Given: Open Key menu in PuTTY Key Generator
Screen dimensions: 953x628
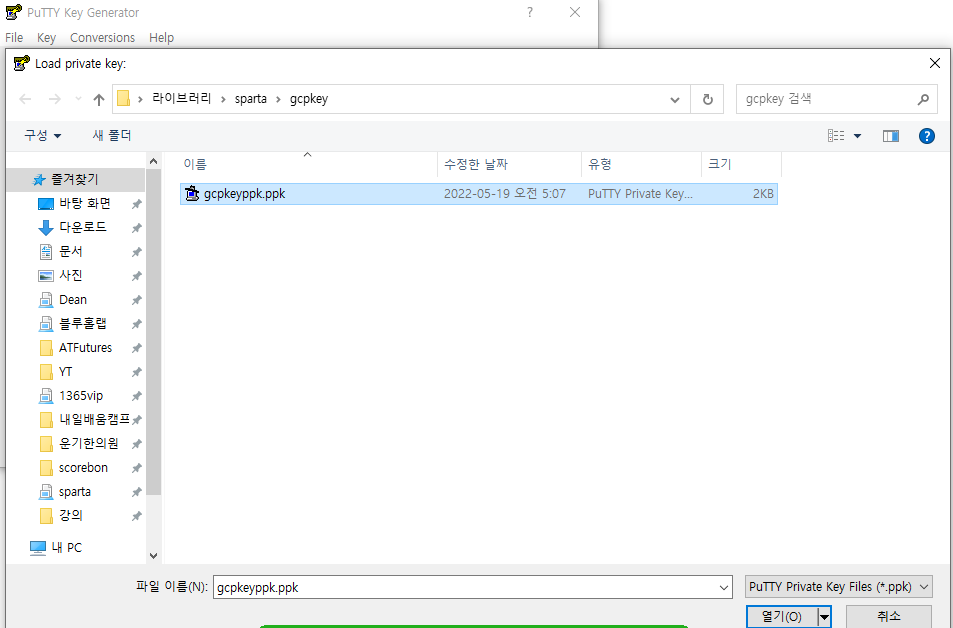Looking at the screenshot, I should click(46, 38).
